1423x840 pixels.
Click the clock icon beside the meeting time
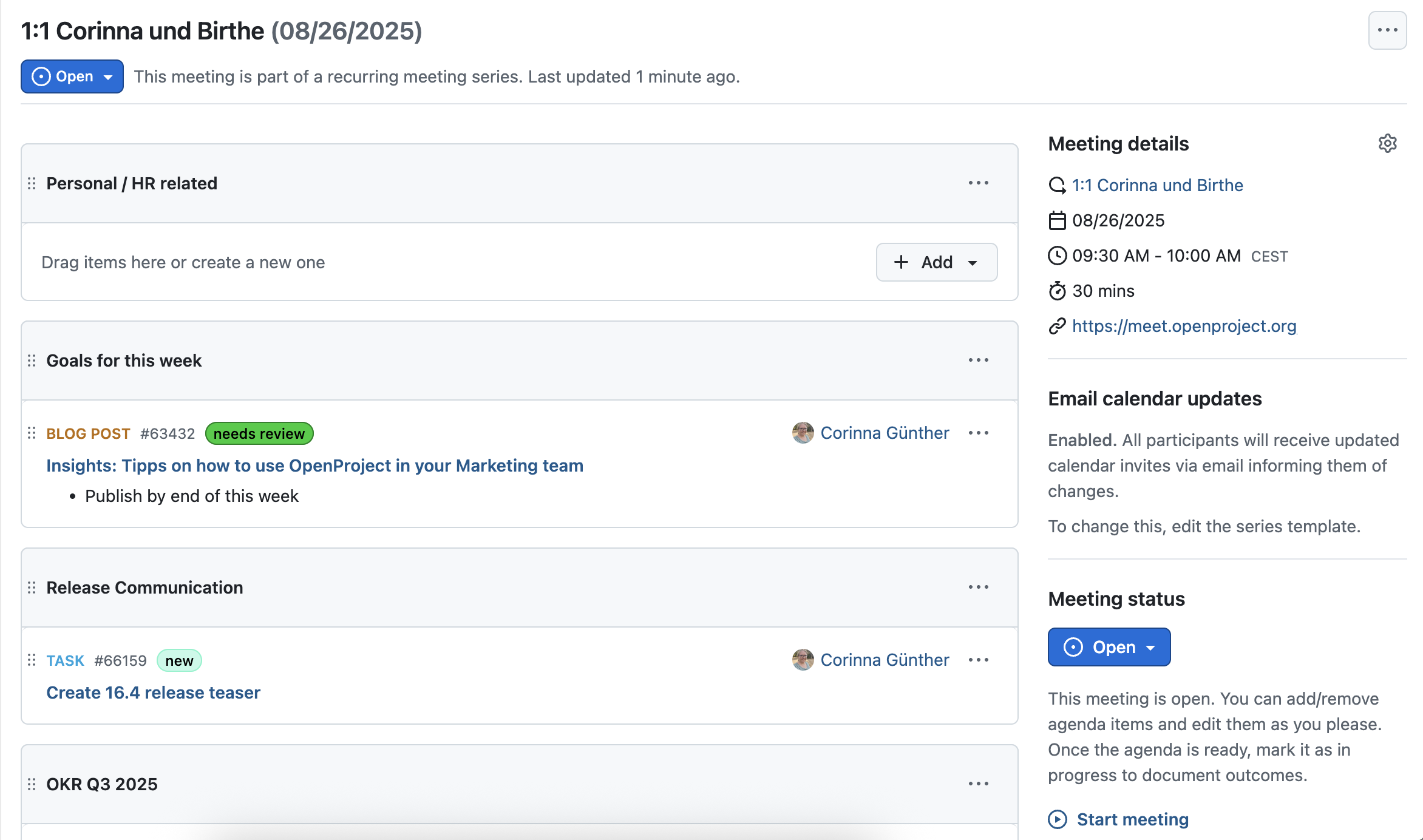(x=1058, y=256)
